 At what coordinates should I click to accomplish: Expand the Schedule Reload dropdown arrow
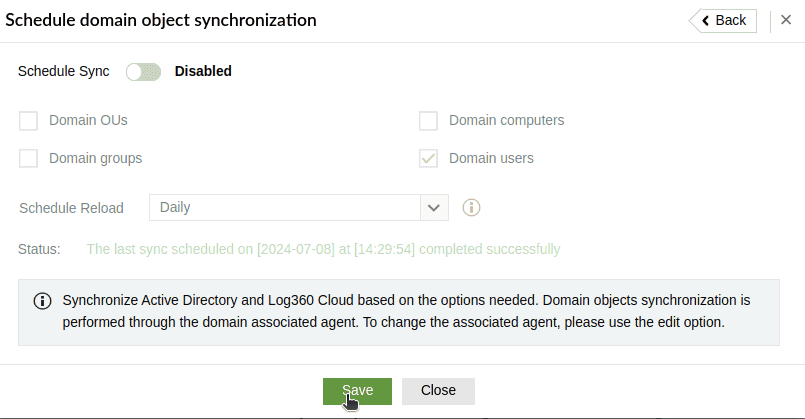point(434,207)
